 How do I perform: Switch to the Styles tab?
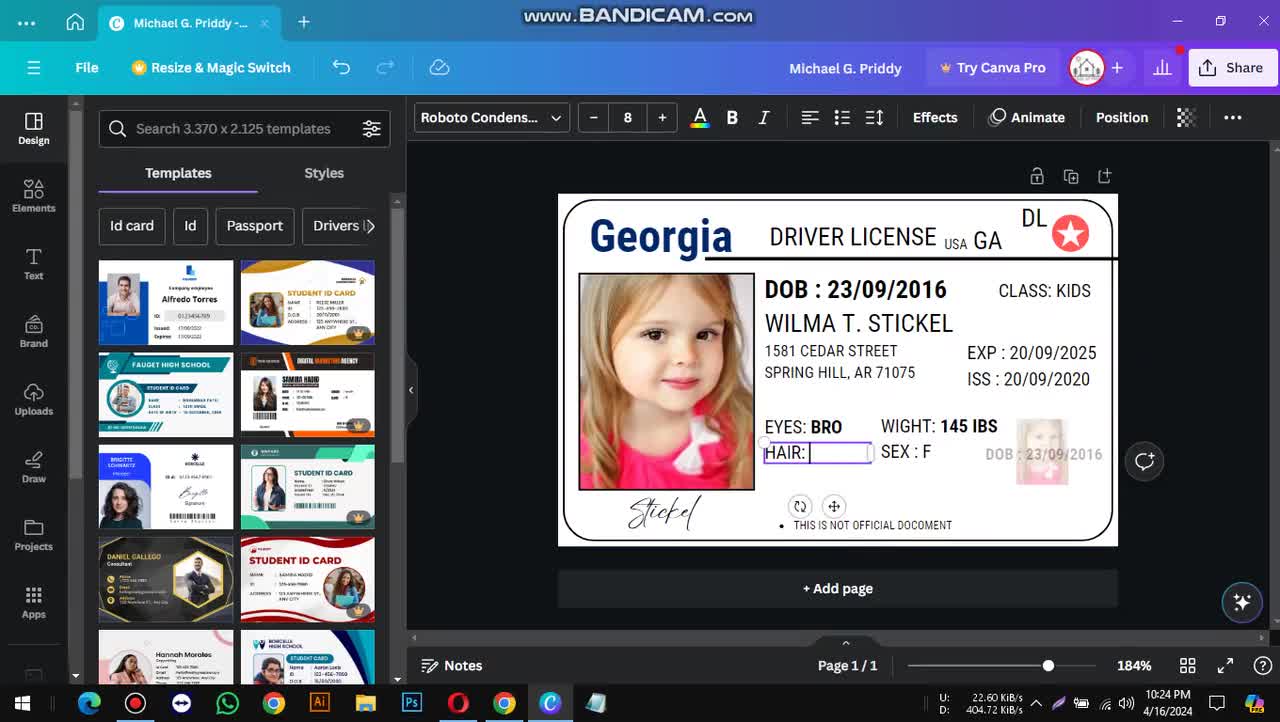(323, 172)
